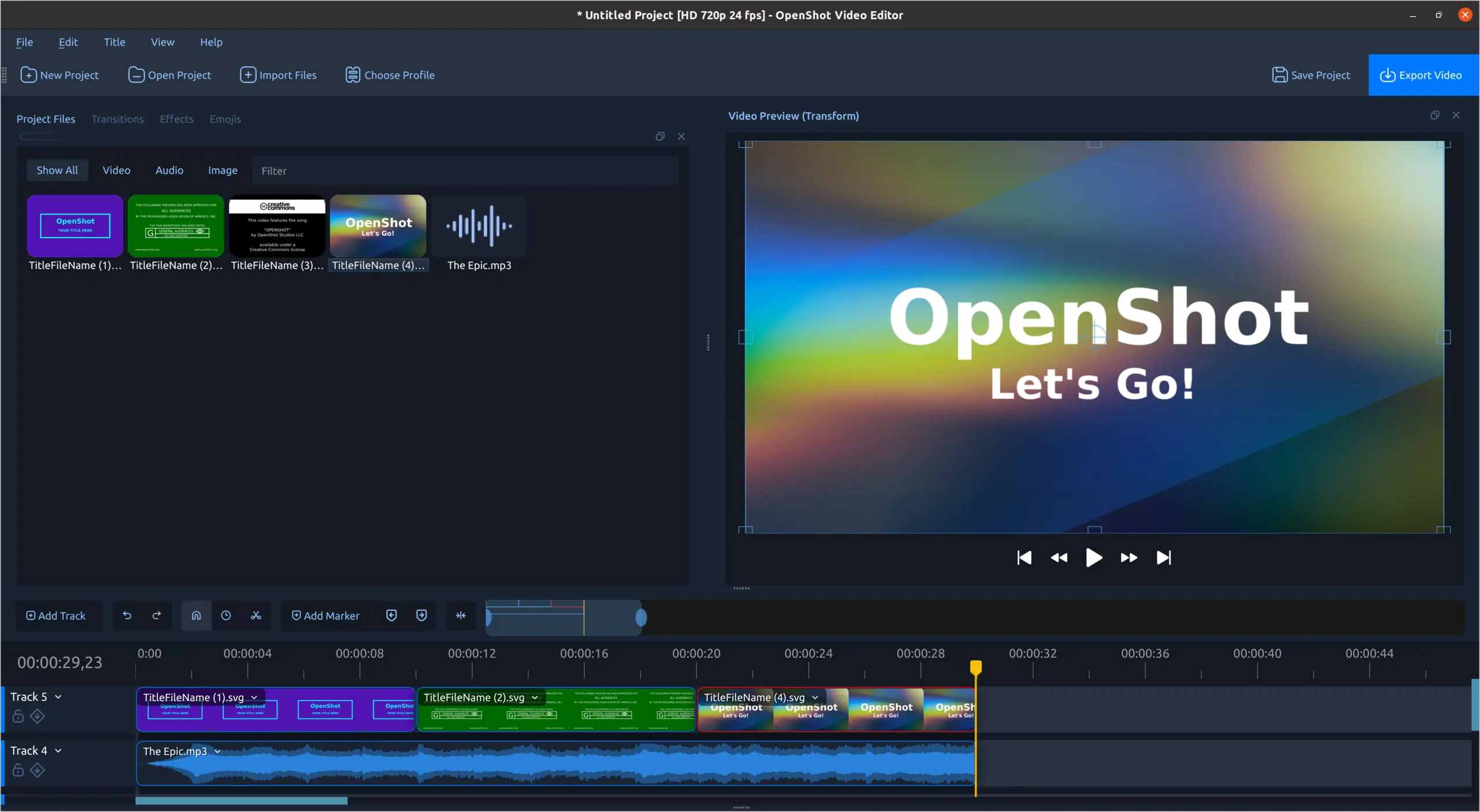Open the Edit menu
Screen dimensions: 1480x812
coord(68,42)
